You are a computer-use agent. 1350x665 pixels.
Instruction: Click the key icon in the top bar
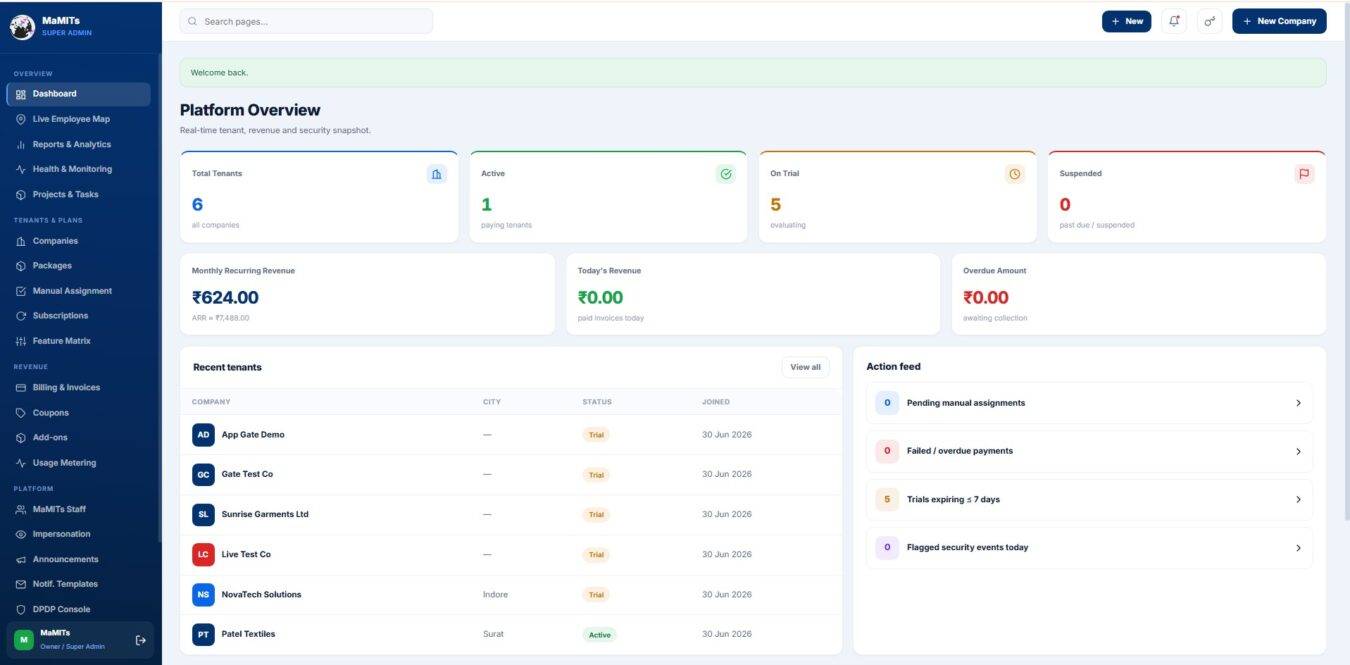click(x=1210, y=21)
